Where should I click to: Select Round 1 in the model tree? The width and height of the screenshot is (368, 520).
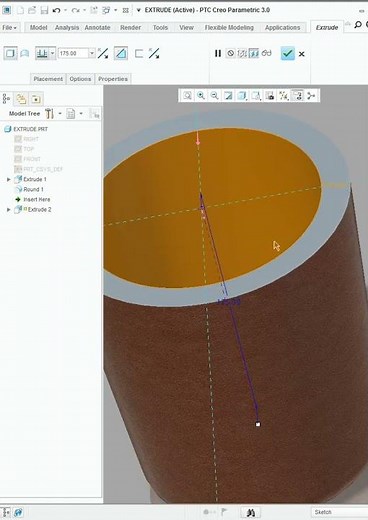29,189
